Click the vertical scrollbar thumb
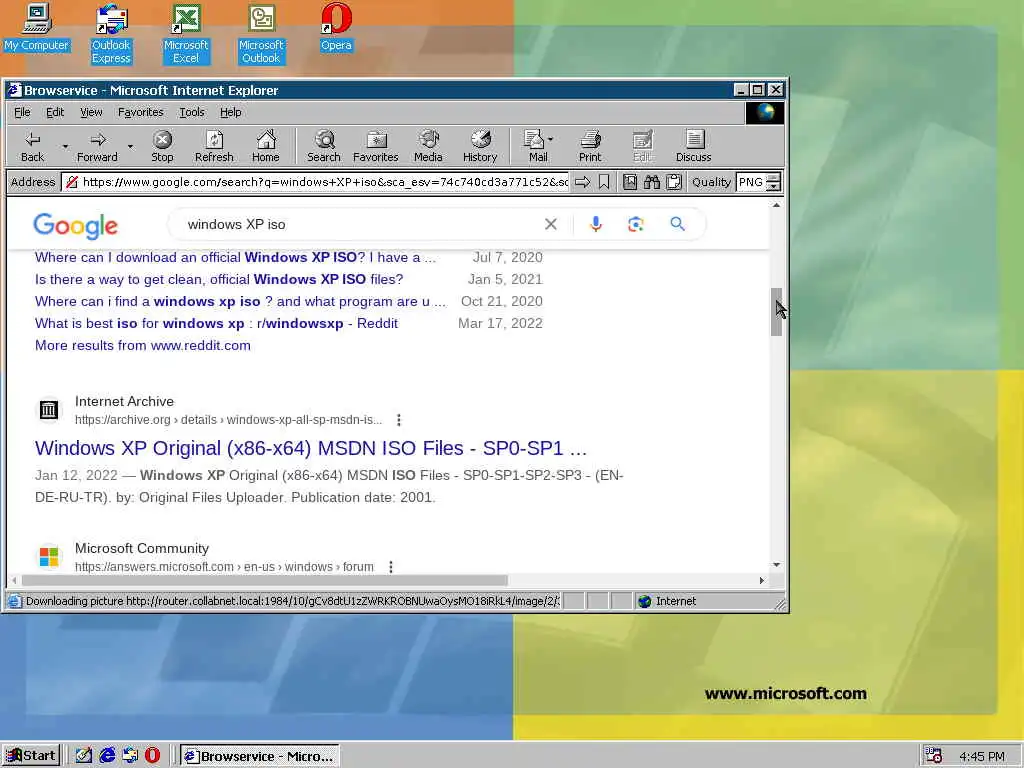Screen dimensions: 1024x768 pos(776,312)
